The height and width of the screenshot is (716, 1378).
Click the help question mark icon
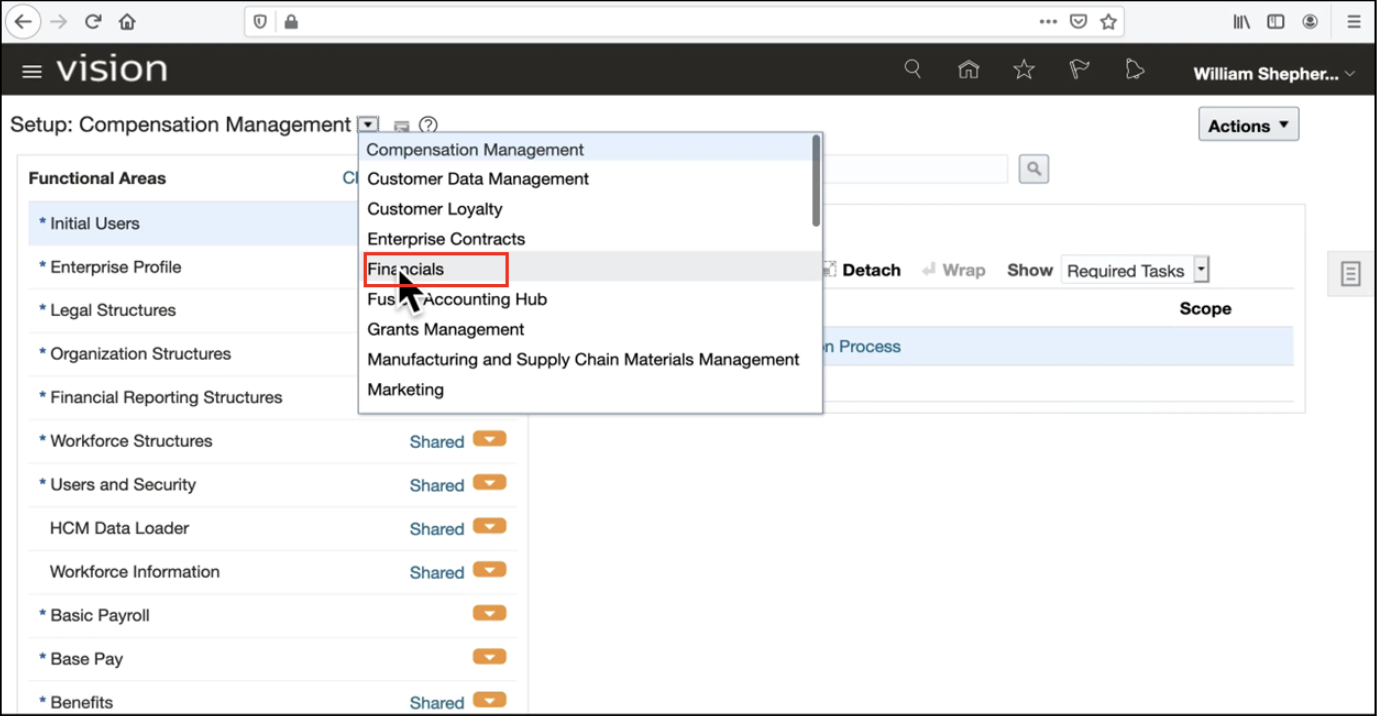click(428, 125)
